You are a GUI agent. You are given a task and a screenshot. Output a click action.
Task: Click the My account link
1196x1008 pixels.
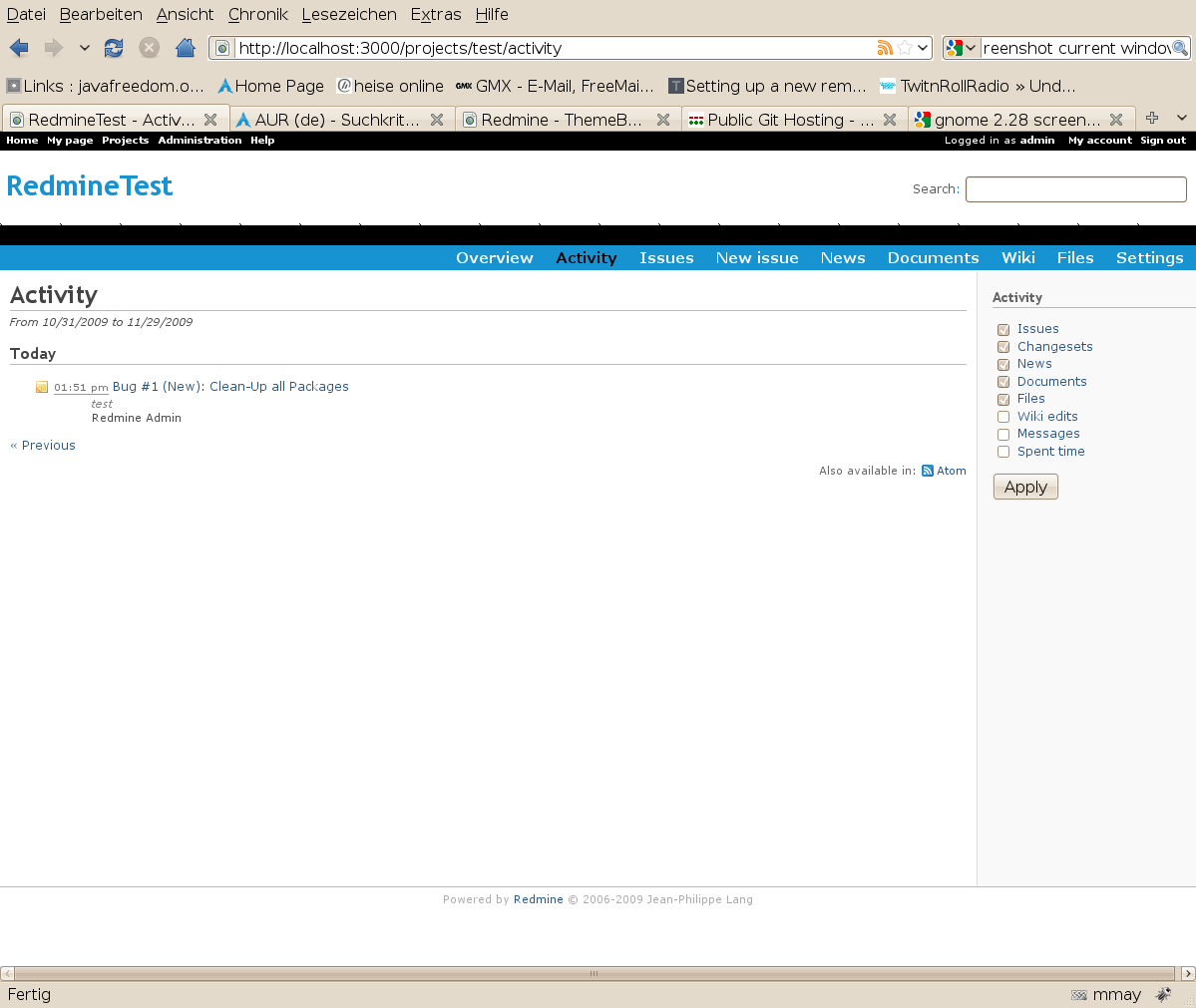pos(1100,141)
